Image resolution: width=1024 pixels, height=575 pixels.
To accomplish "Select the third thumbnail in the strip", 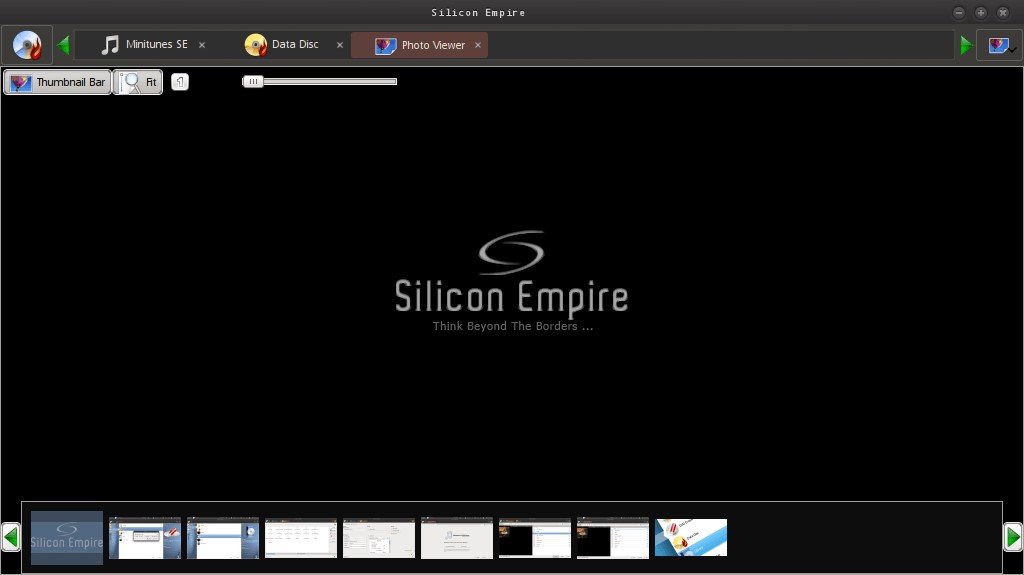I will point(223,538).
